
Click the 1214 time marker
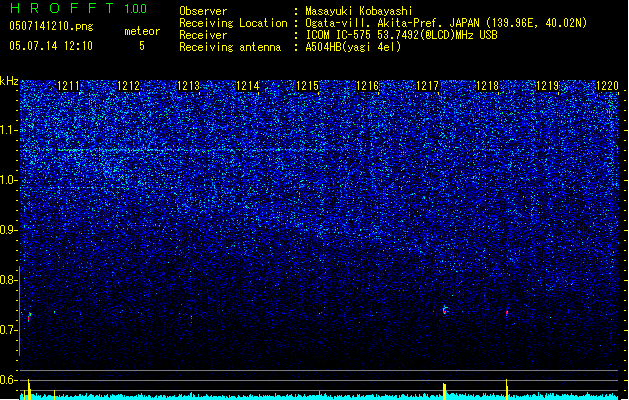click(x=248, y=86)
